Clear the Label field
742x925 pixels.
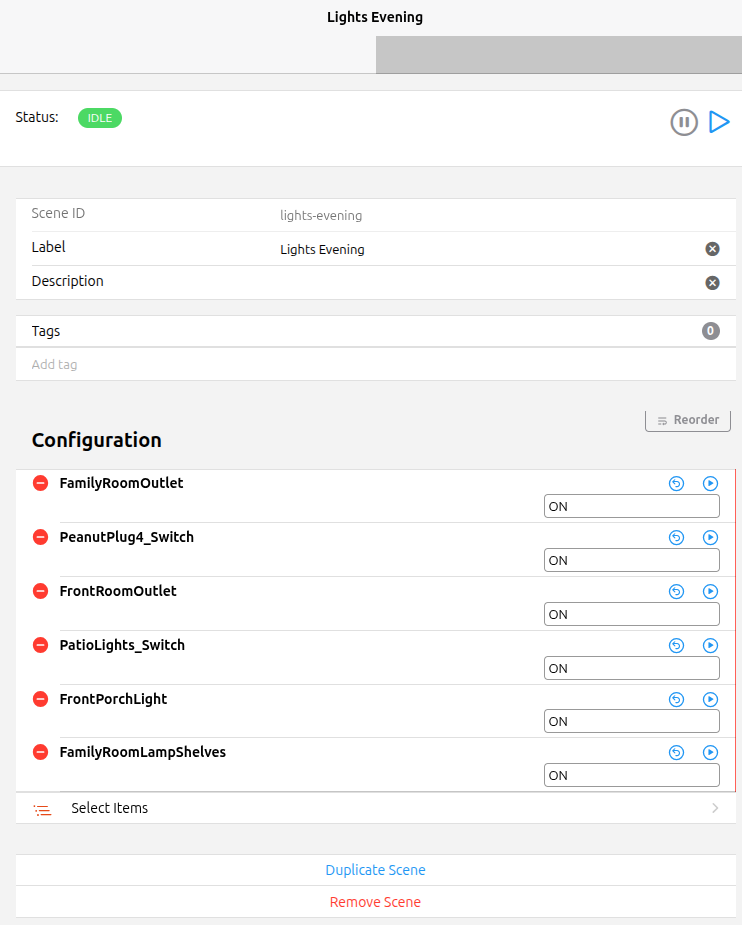tap(712, 249)
